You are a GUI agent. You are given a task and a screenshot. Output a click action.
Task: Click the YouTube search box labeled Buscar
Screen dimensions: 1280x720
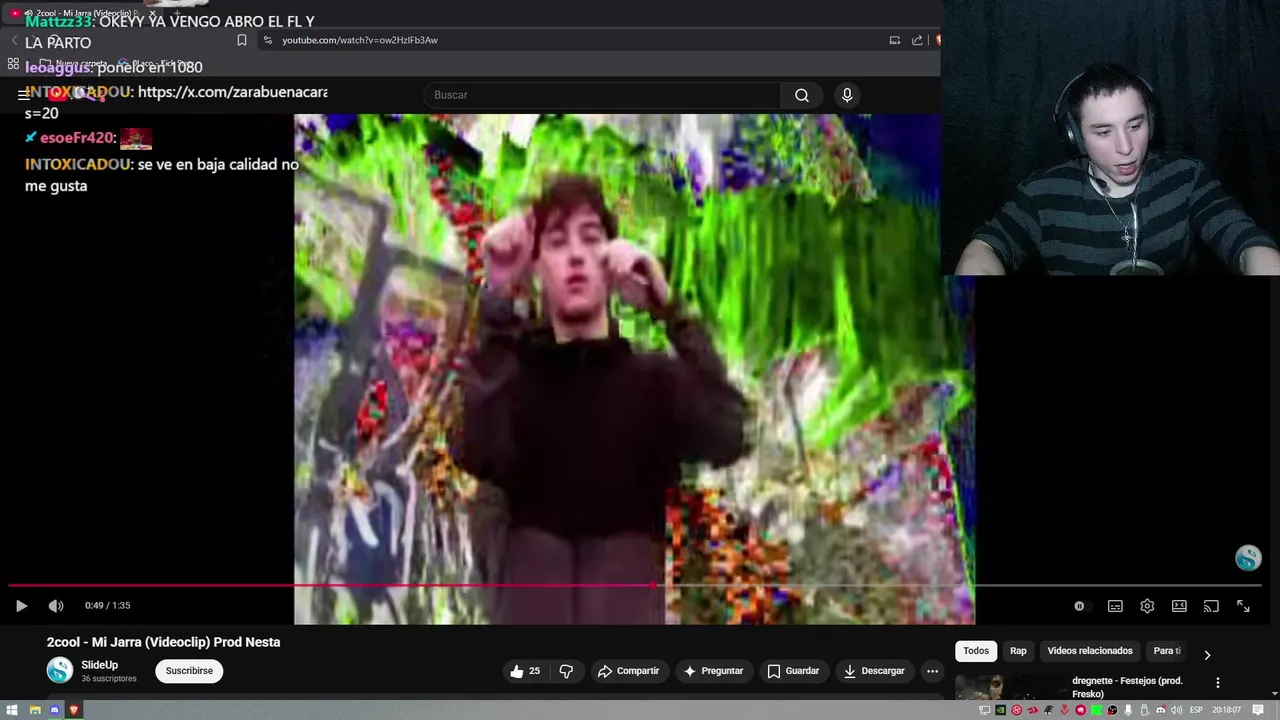pyautogui.click(x=602, y=95)
